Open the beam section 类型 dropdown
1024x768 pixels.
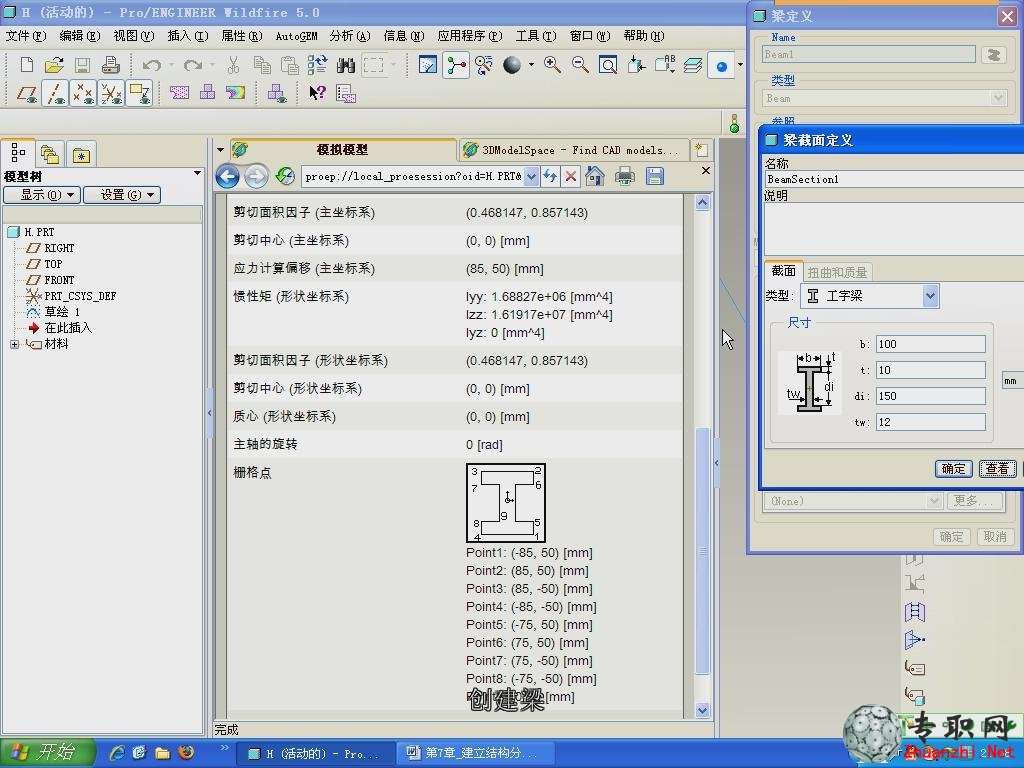(931, 296)
